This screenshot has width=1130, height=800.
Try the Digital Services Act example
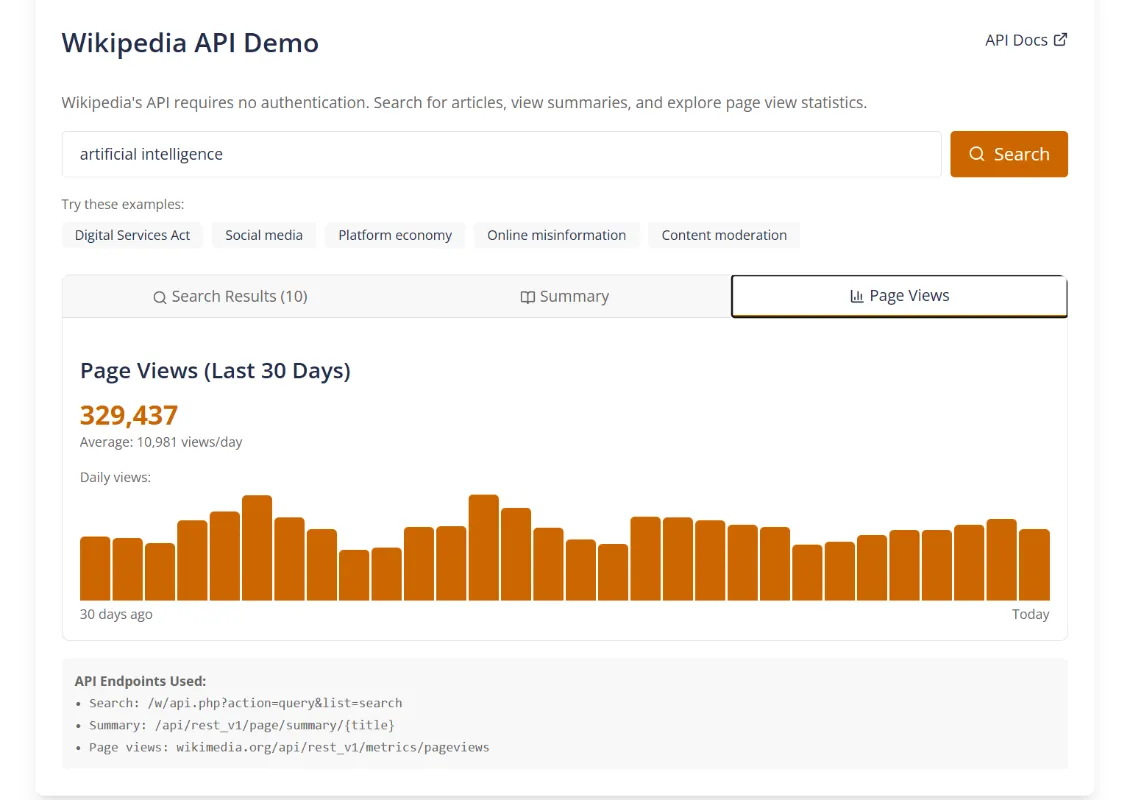(x=133, y=235)
